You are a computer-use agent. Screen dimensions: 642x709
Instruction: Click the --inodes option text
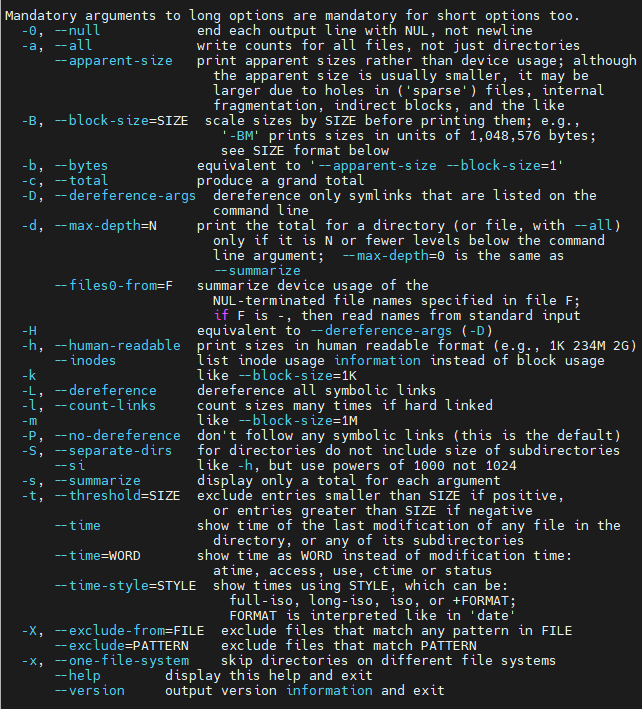85,361
